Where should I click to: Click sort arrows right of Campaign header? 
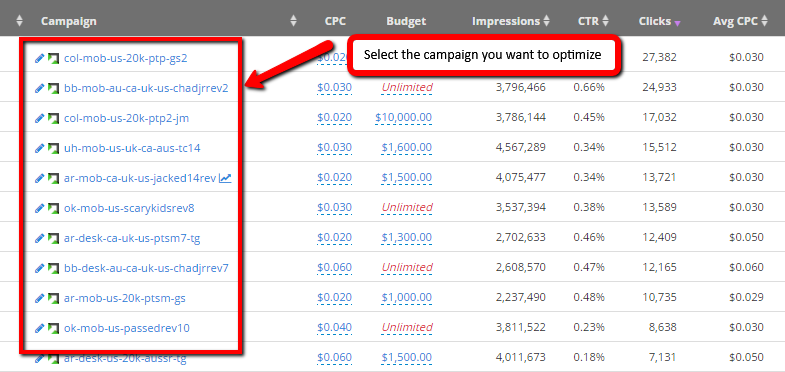point(293,21)
